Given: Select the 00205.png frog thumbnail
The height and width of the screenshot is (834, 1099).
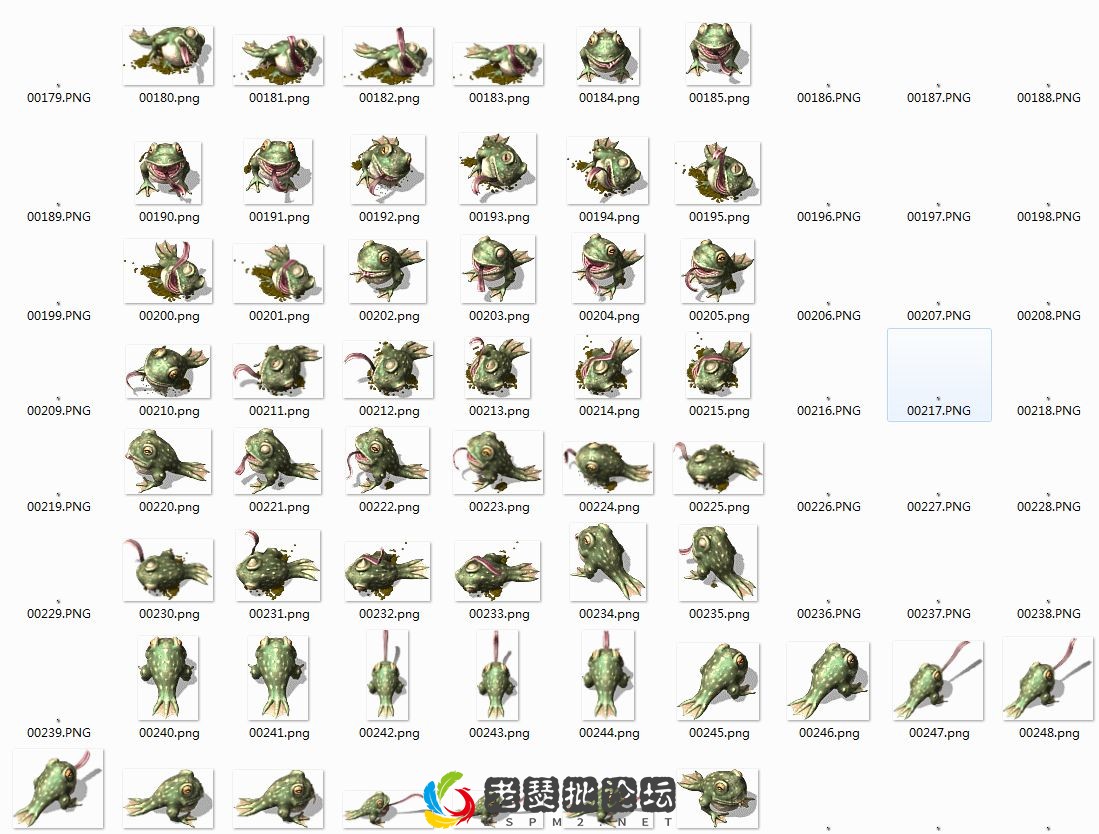Looking at the screenshot, I should 718,271.
